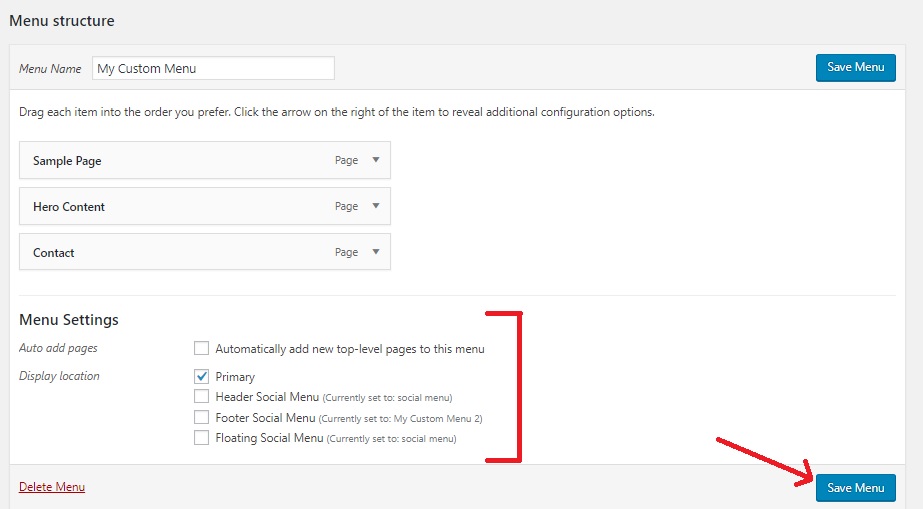This screenshot has height=509, width=923.
Task: Check the Header Social Menu location
Action: [201, 396]
